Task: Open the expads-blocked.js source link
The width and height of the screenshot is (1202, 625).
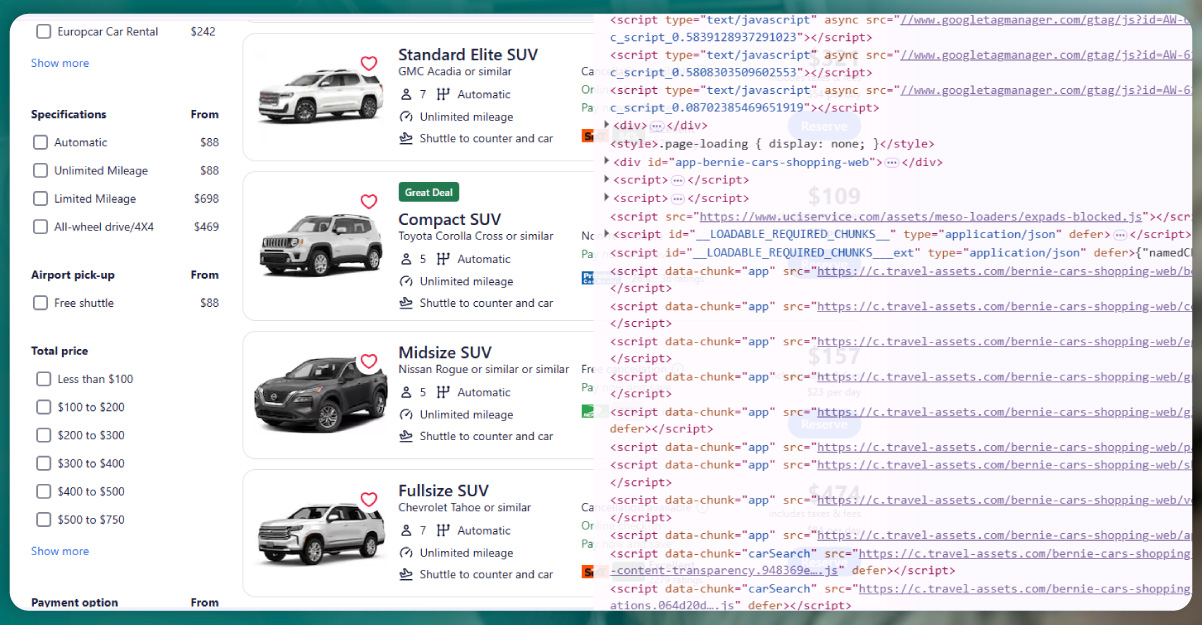Action: click(x=920, y=216)
